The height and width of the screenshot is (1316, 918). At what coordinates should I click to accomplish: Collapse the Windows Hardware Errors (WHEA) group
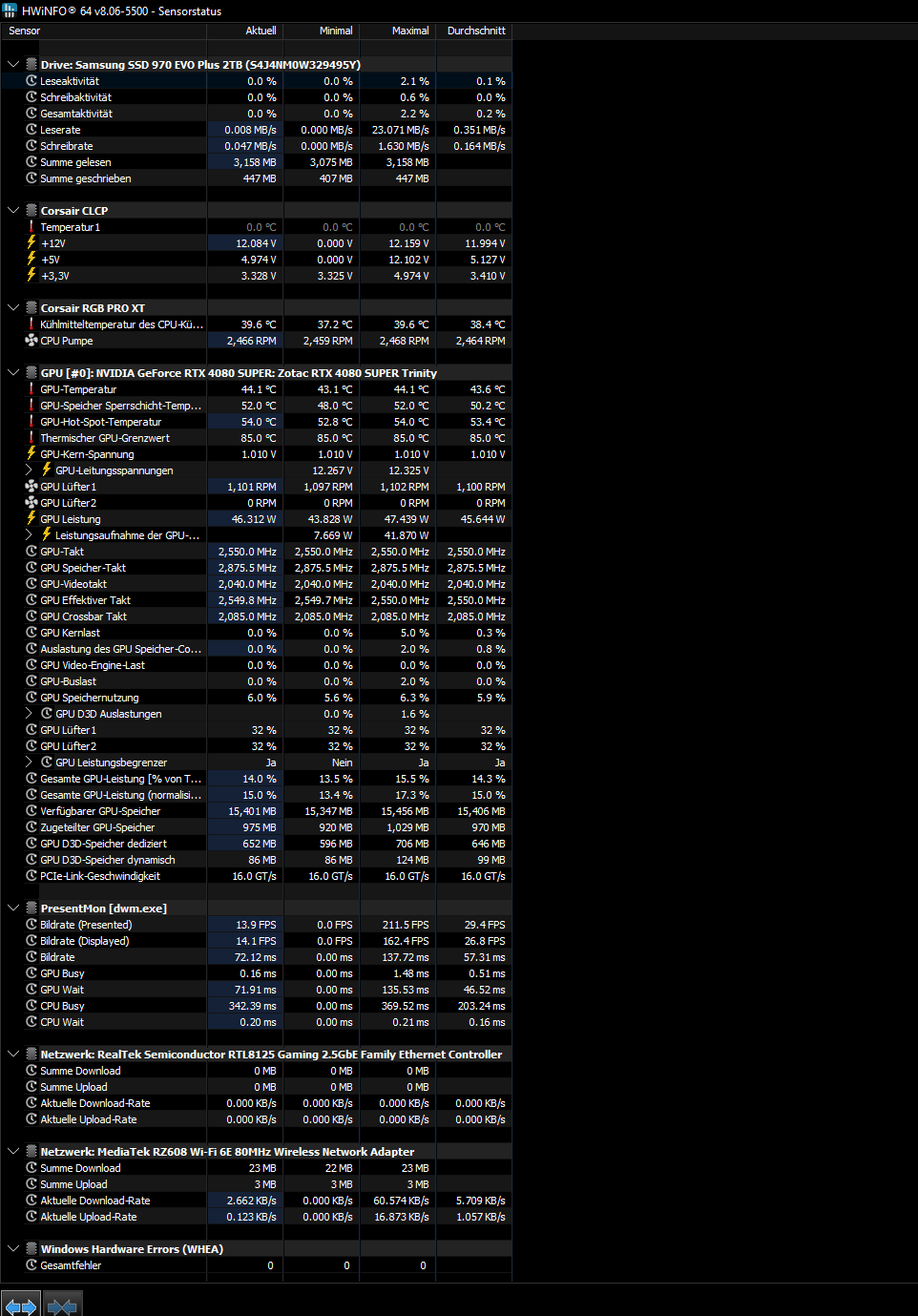coord(13,1249)
